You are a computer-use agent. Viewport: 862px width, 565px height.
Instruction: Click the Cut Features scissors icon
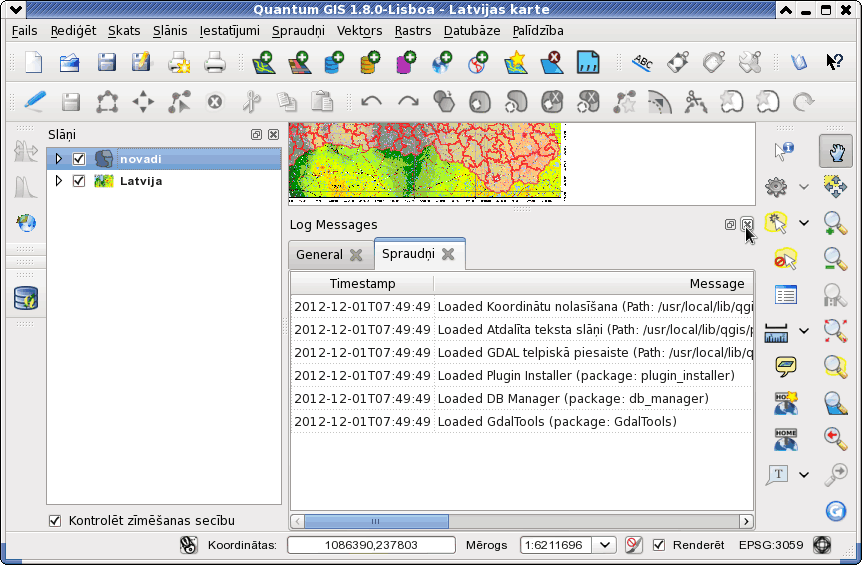pyautogui.click(x=251, y=102)
